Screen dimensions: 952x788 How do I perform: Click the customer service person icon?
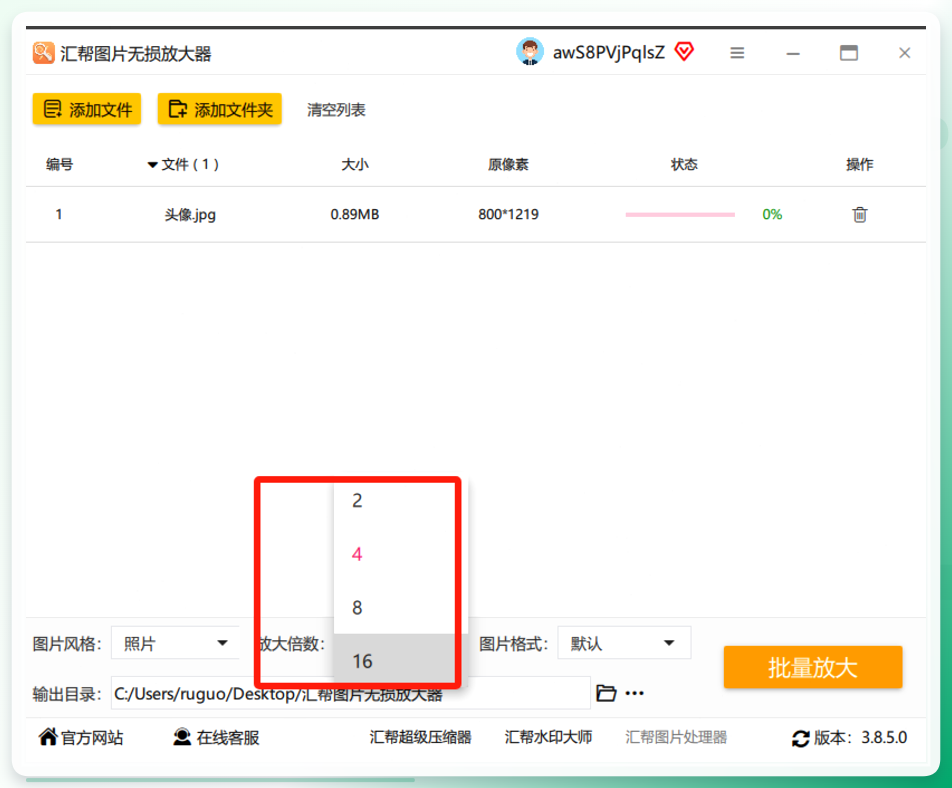click(x=182, y=737)
